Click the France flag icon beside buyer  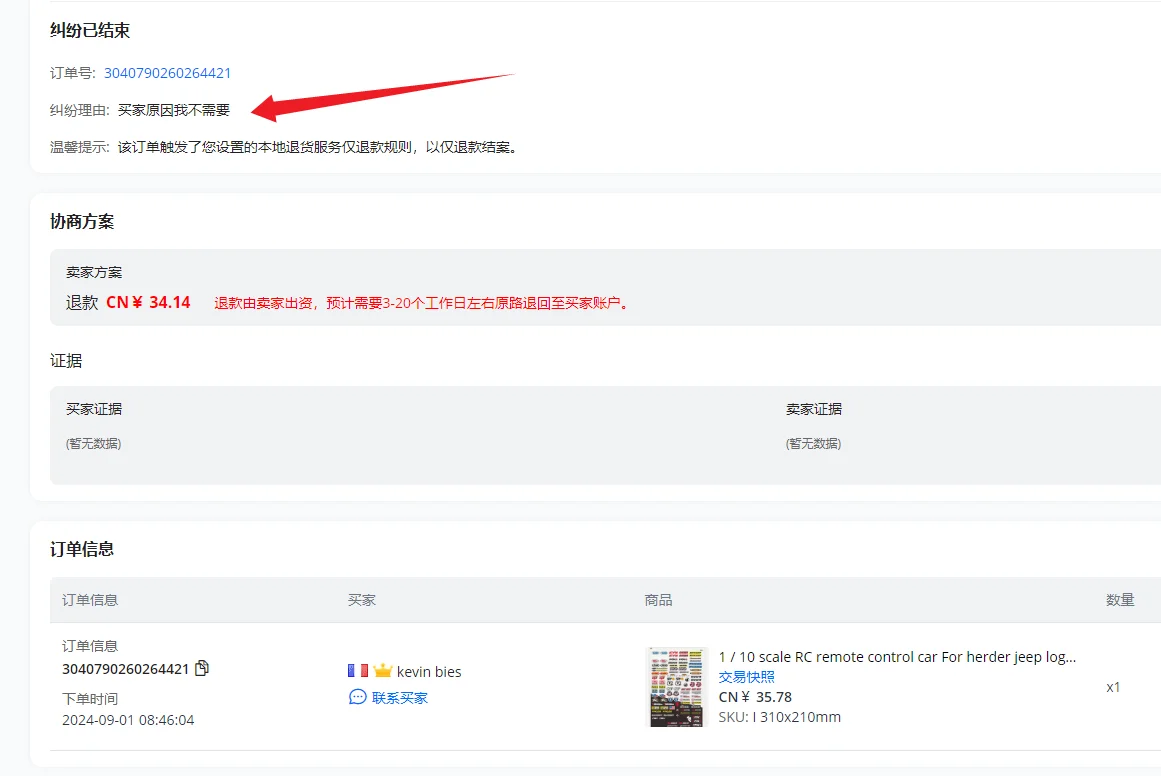358,670
